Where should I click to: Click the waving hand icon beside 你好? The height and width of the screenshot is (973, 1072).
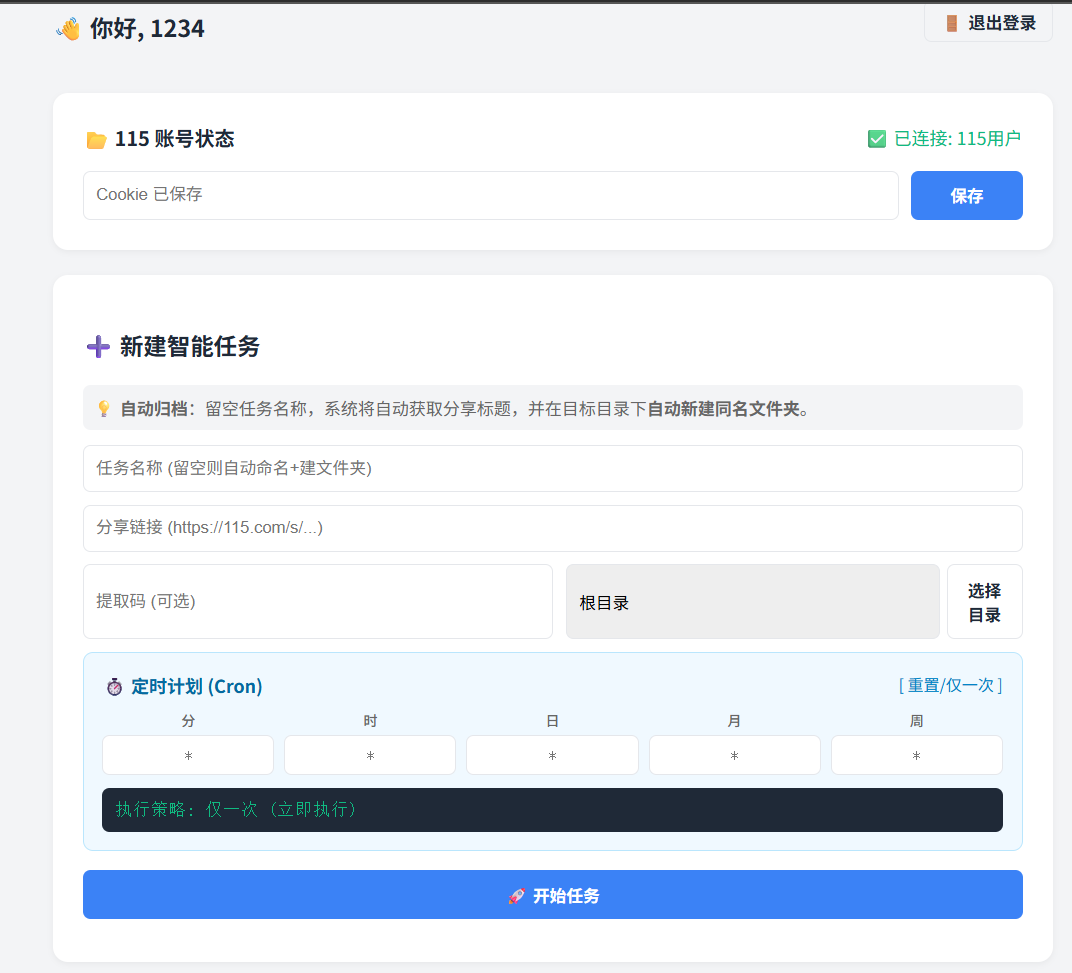tap(68, 29)
